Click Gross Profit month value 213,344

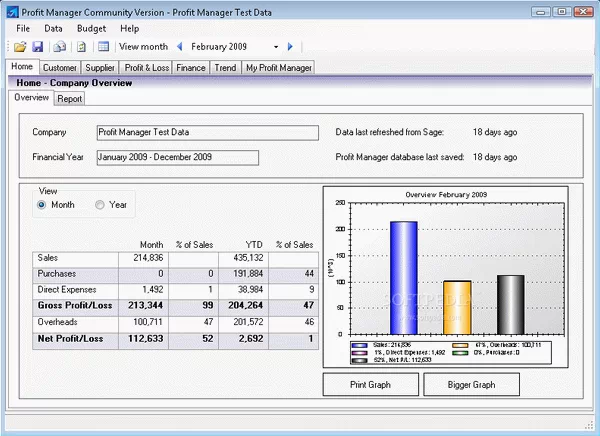[145, 305]
